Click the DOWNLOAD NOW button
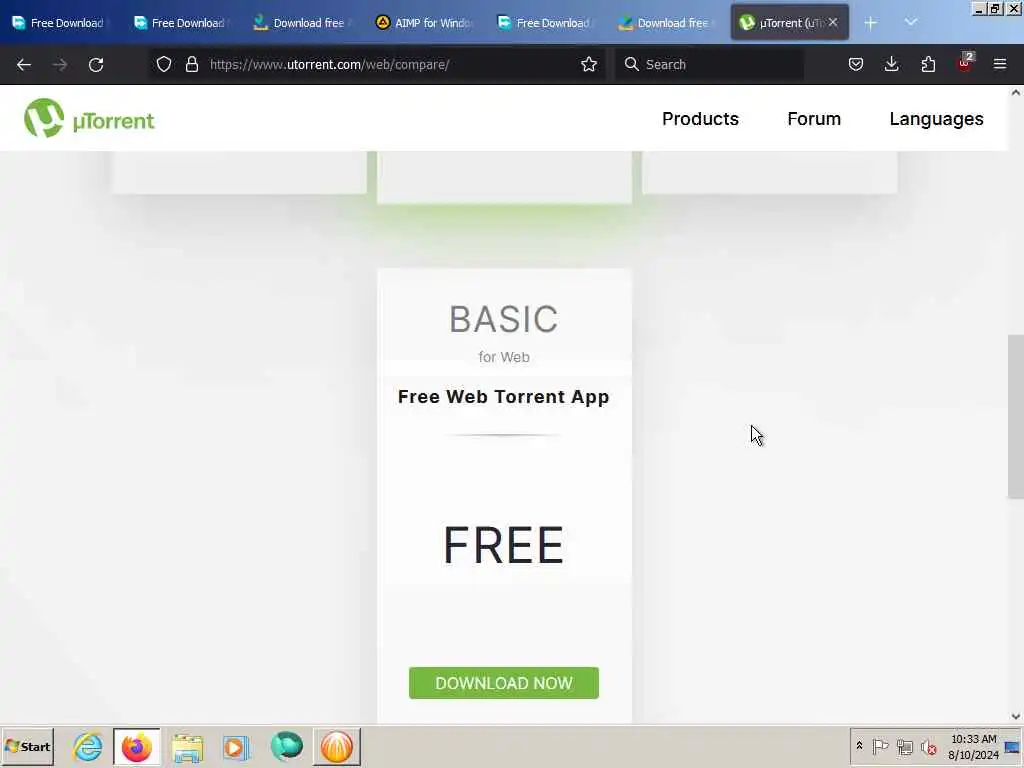The image size is (1024, 768). pyautogui.click(x=504, y=683)
